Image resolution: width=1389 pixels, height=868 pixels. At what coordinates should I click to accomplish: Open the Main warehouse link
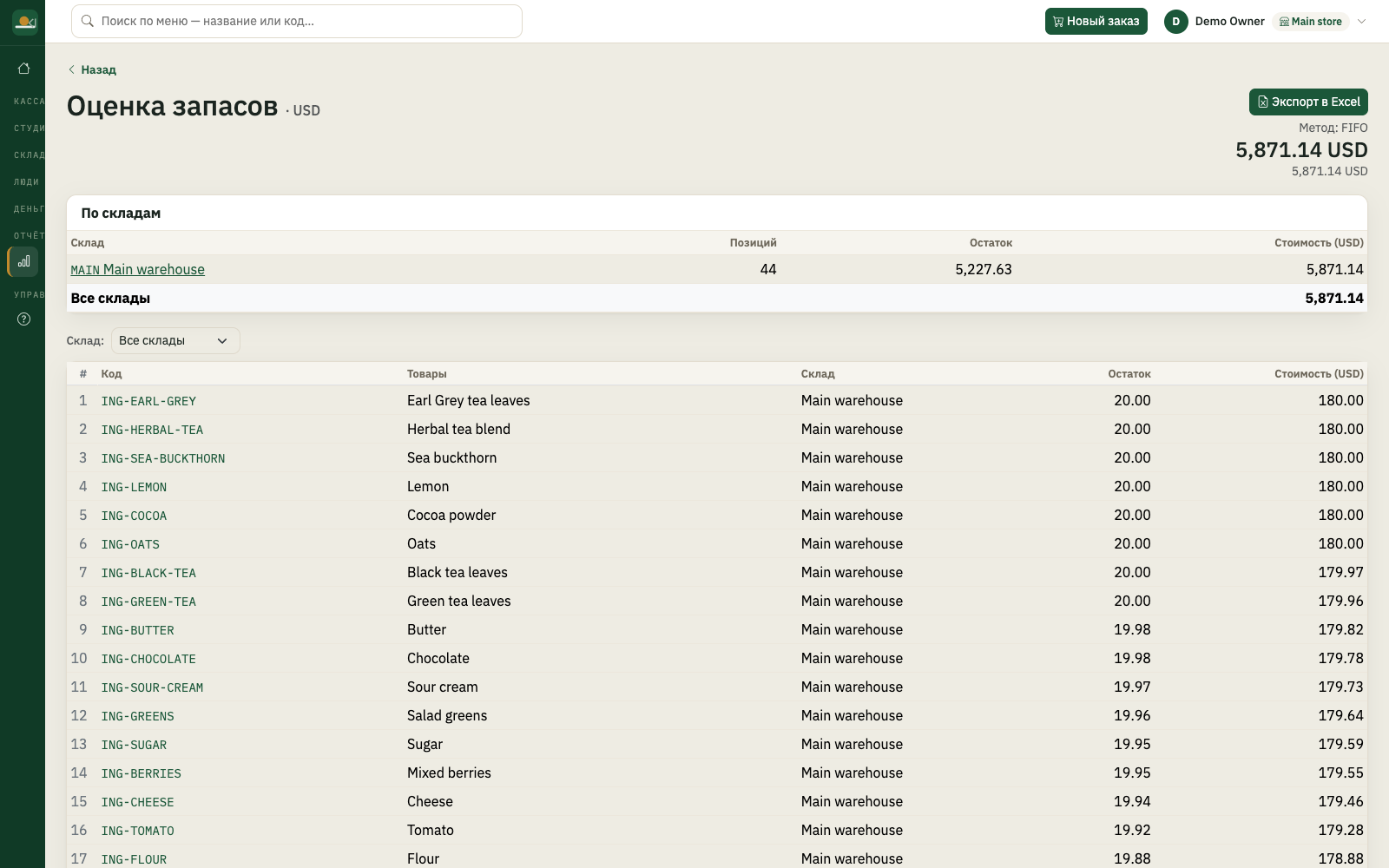tap(138, 270)
